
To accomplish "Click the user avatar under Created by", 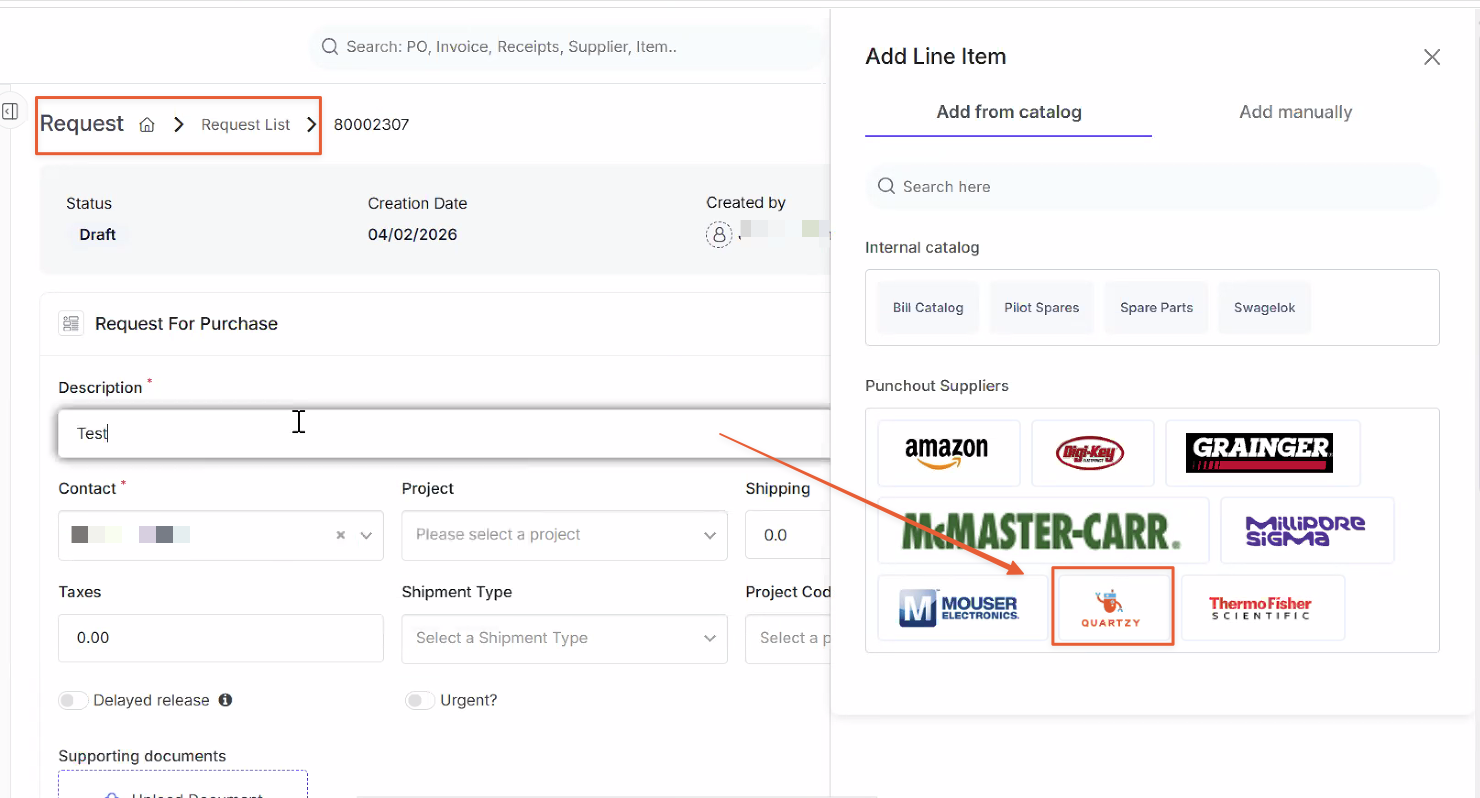I will [719, 235].
